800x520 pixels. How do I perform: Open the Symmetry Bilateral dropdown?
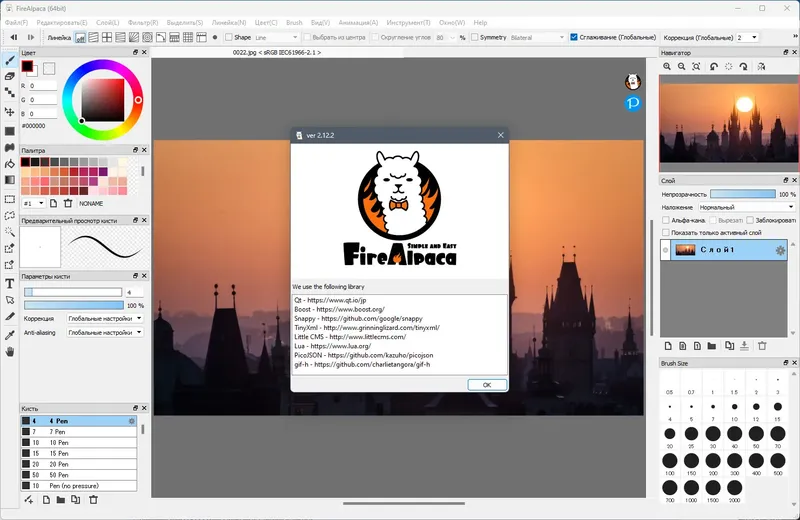[538, 37]
